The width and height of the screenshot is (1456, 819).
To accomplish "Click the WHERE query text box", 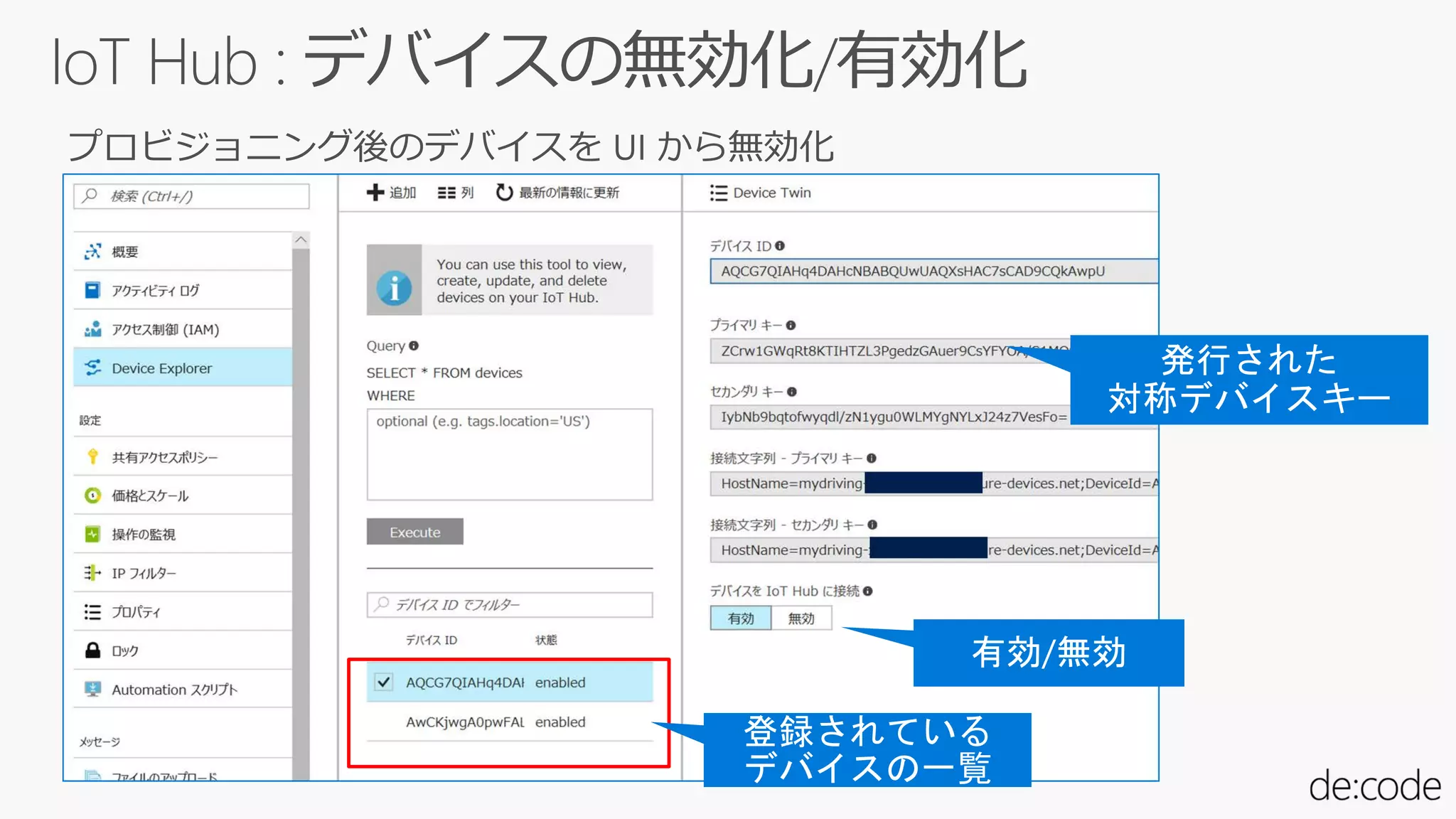I will [509, 454].
